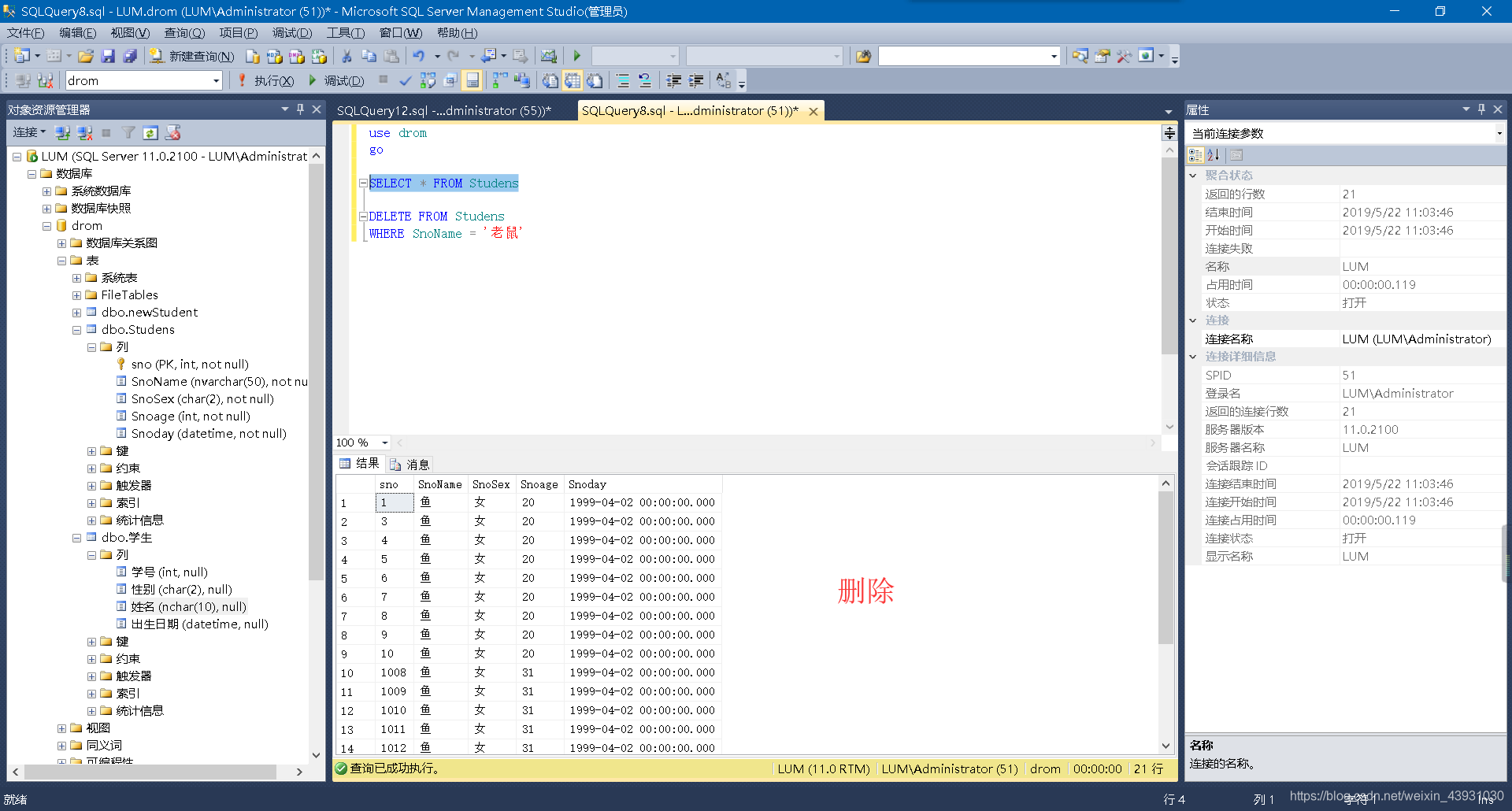The image size is (1512, 811).
Task: Click the query editor vertical scrollbar thumb
Action: [1169, 256]
